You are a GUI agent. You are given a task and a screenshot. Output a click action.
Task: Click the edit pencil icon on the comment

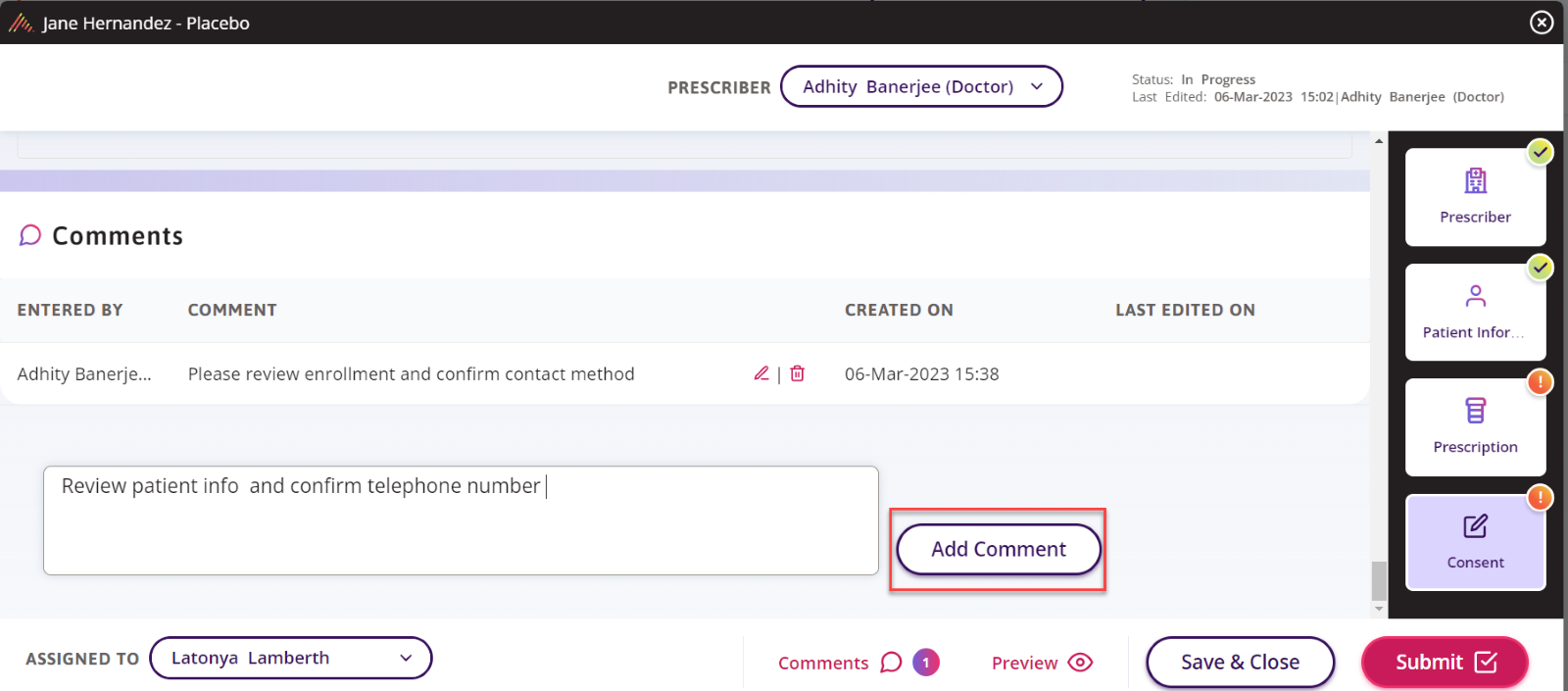761,373
